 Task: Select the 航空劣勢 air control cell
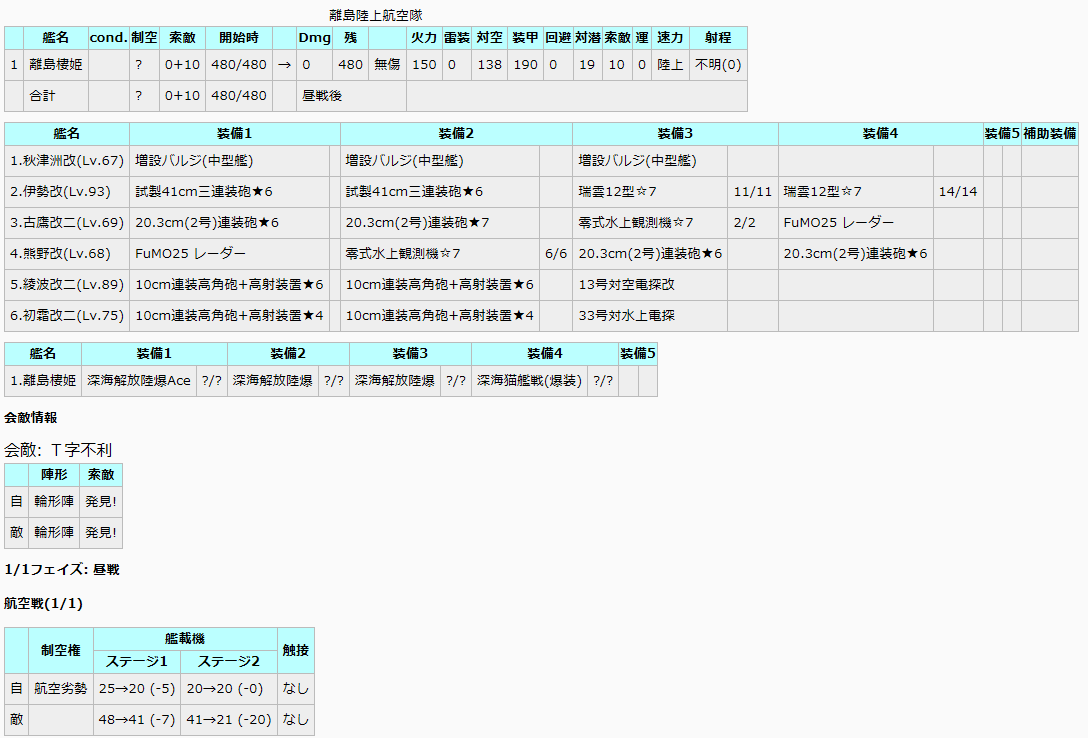60,689
